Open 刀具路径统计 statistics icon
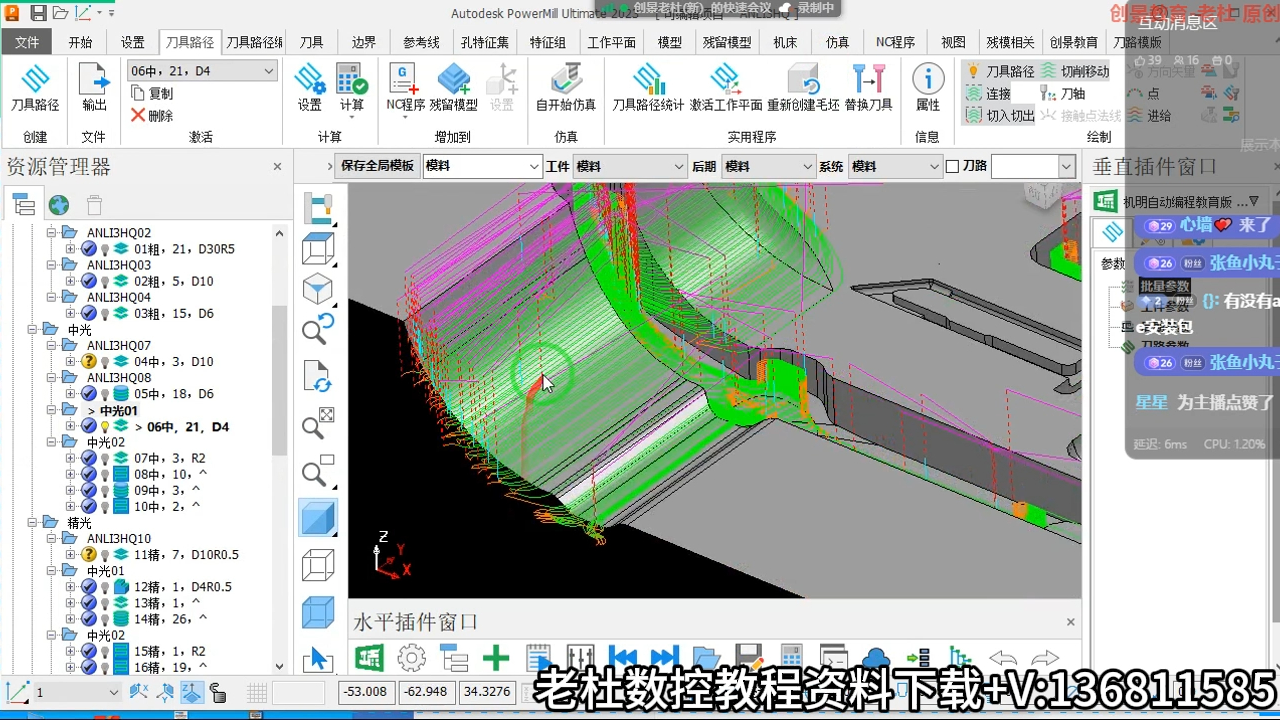 [648, 80]
